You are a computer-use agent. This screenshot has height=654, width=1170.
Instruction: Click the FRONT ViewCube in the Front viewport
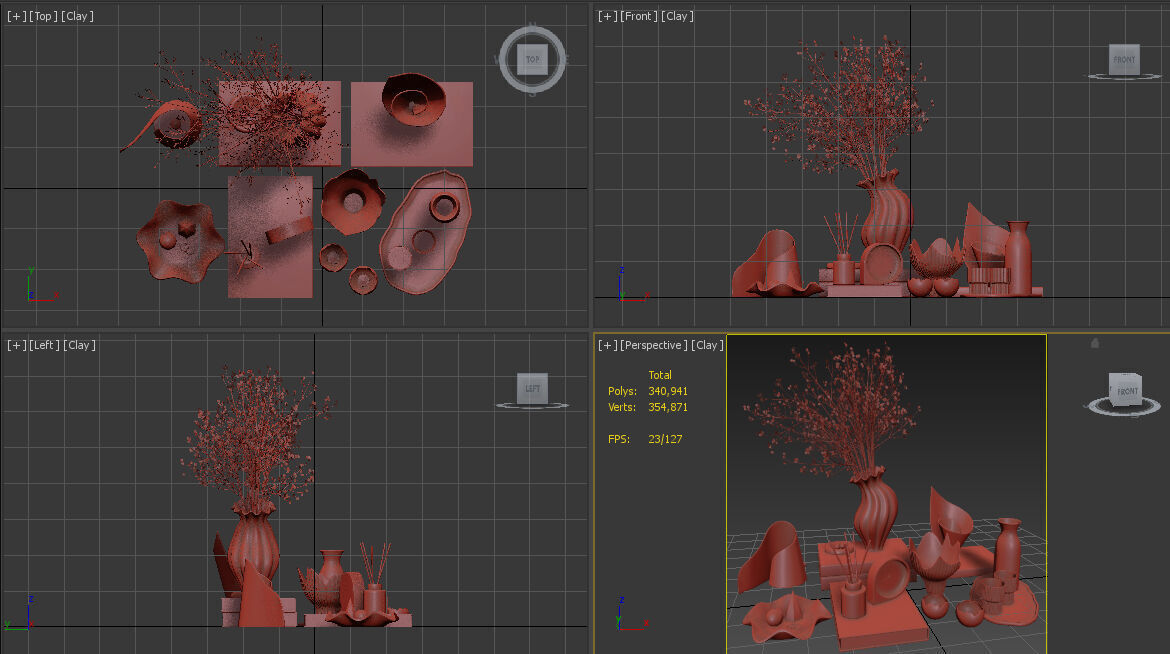pos(1124,60)
